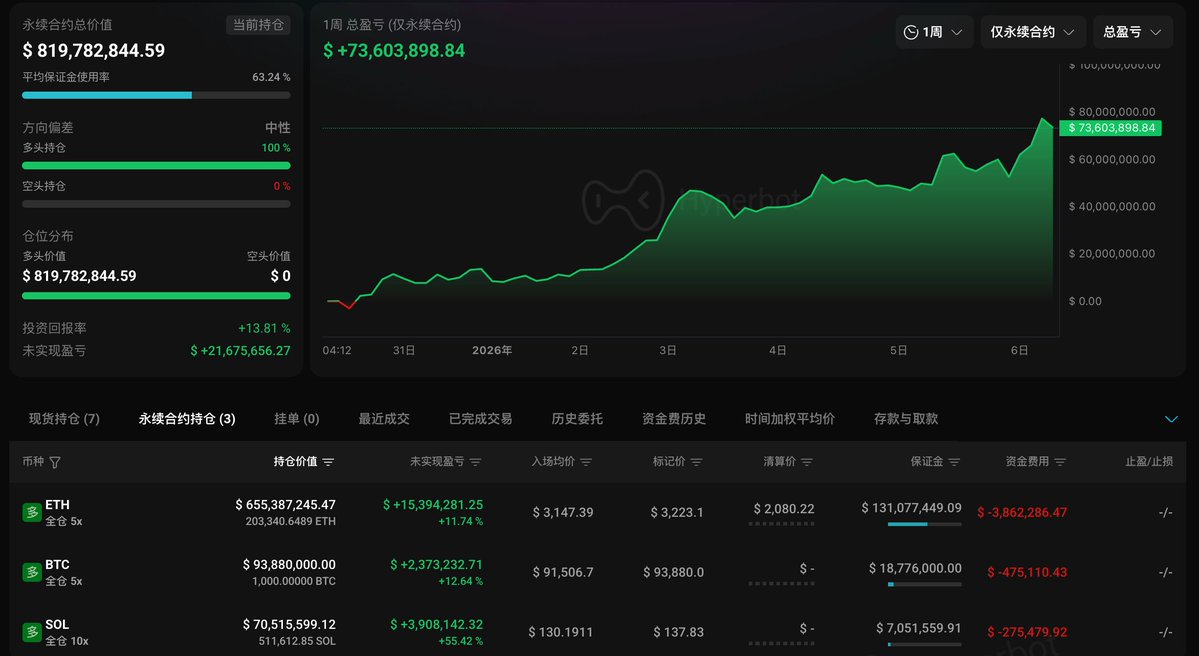Click the BTC coin name
This screenshot has height=656, width=1199.
point(57,564)
